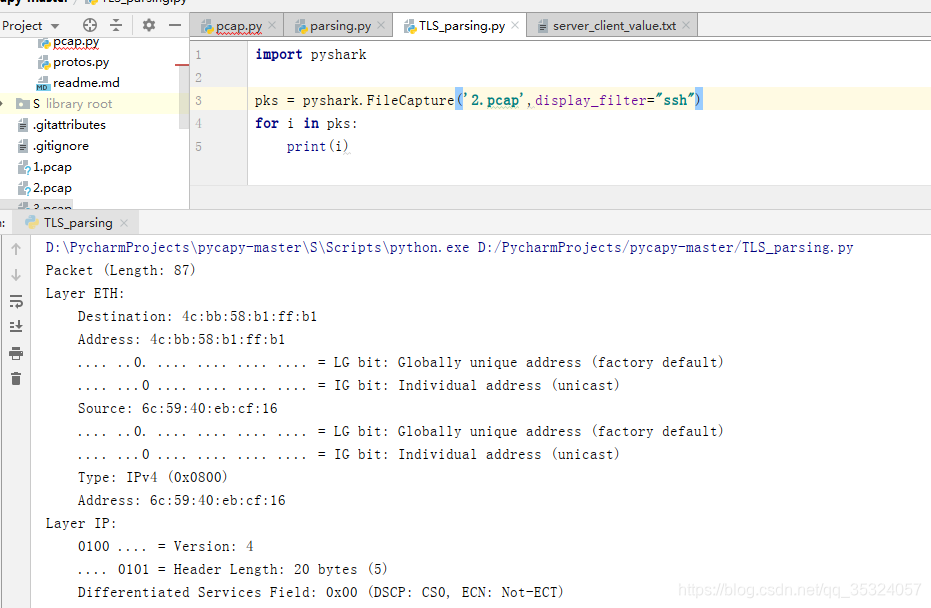Click the 'for i in pks:' line
The width and height of the screenshot is (931, 608).
[x=306, y=124]
